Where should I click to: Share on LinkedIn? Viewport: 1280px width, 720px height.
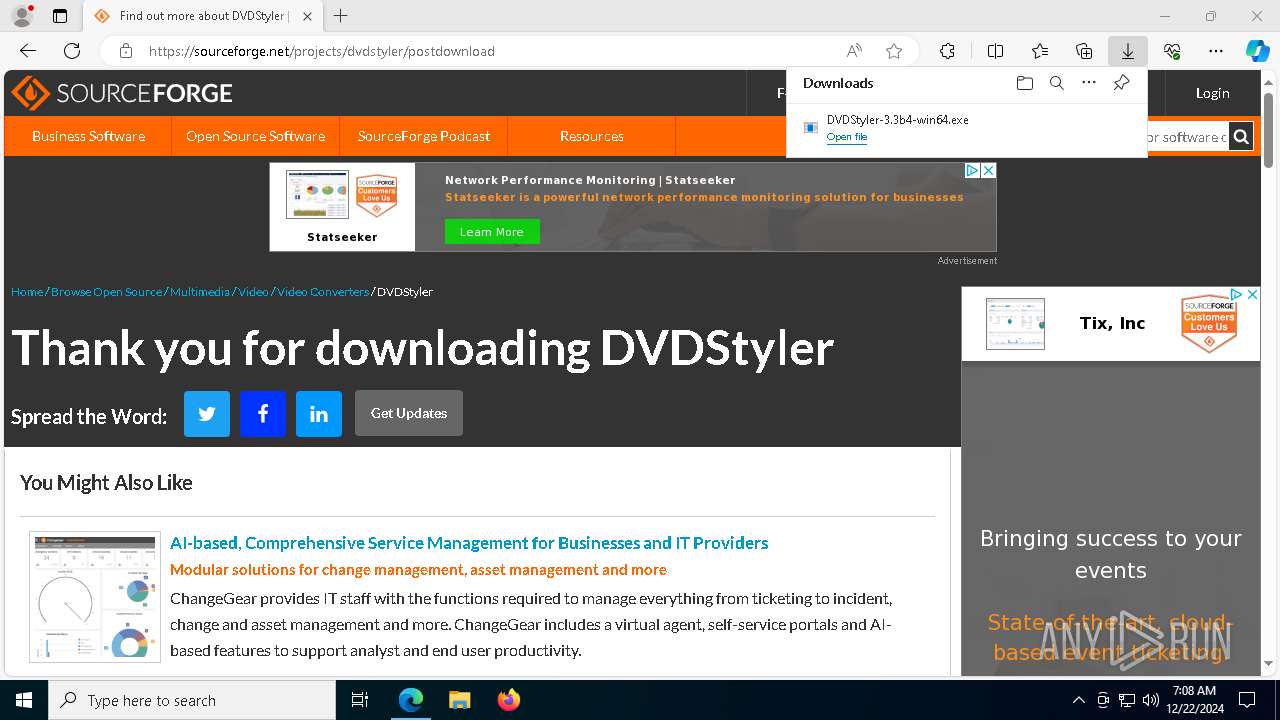319,414
